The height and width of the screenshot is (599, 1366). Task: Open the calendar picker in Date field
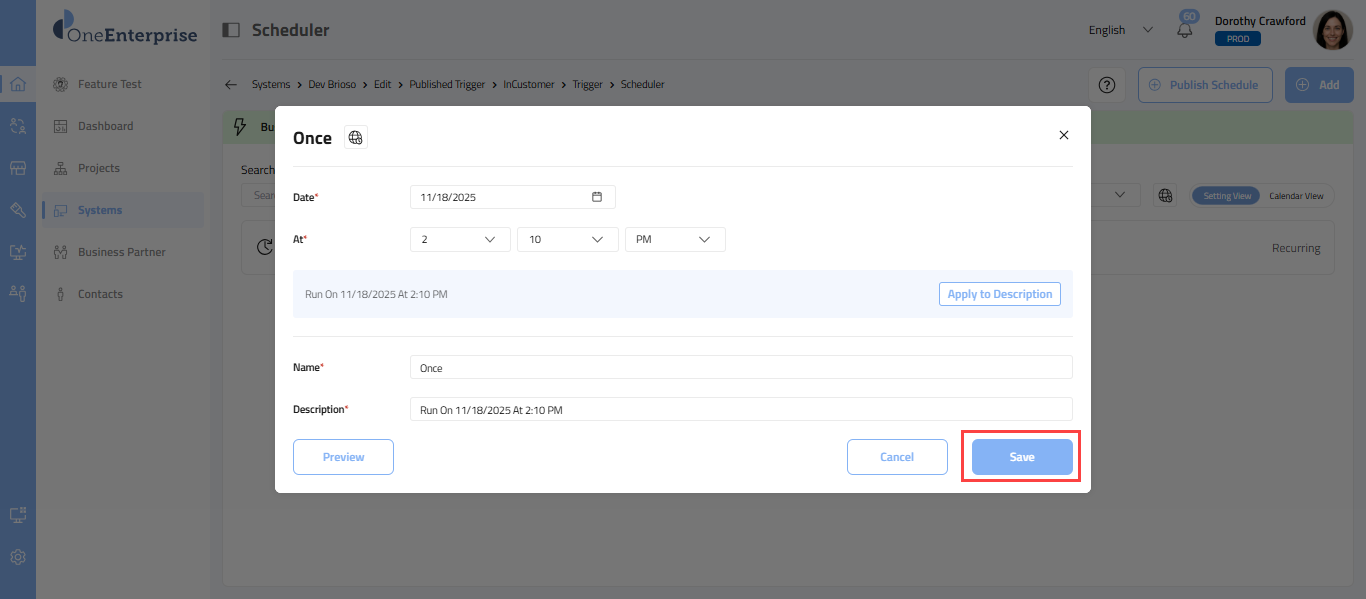tap(597, 197)
